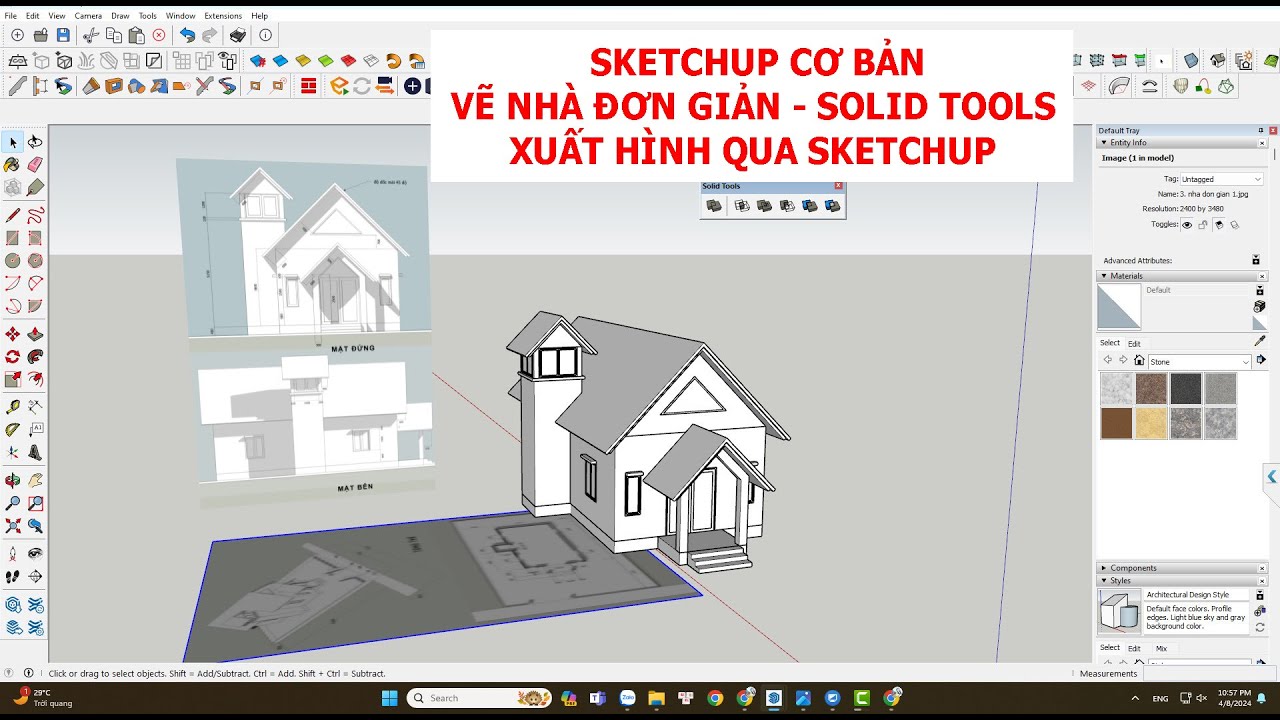This screenshot has height=720, width=1280.
Task: Select the Rotate tool
Action: [x=13, y=357]
